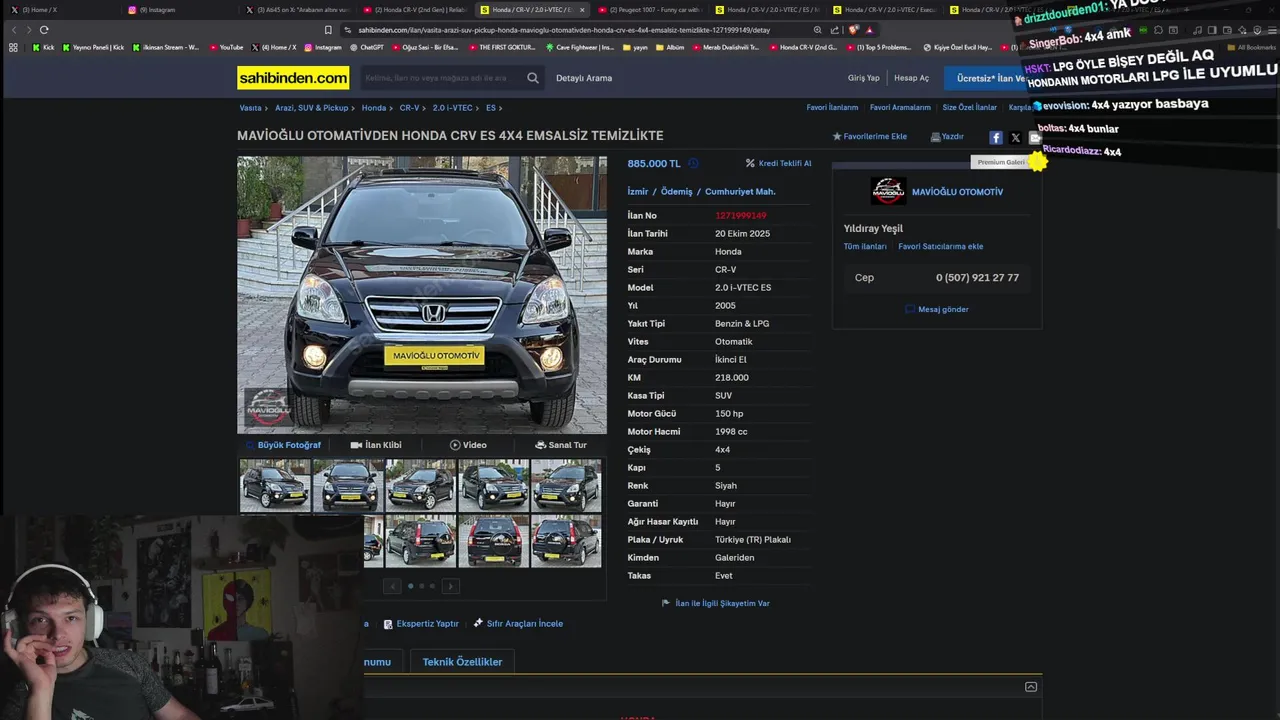Screen dimensions: 1280x720
Task: Open Tüm İlanları of the seller
Action: pos(865,247)
